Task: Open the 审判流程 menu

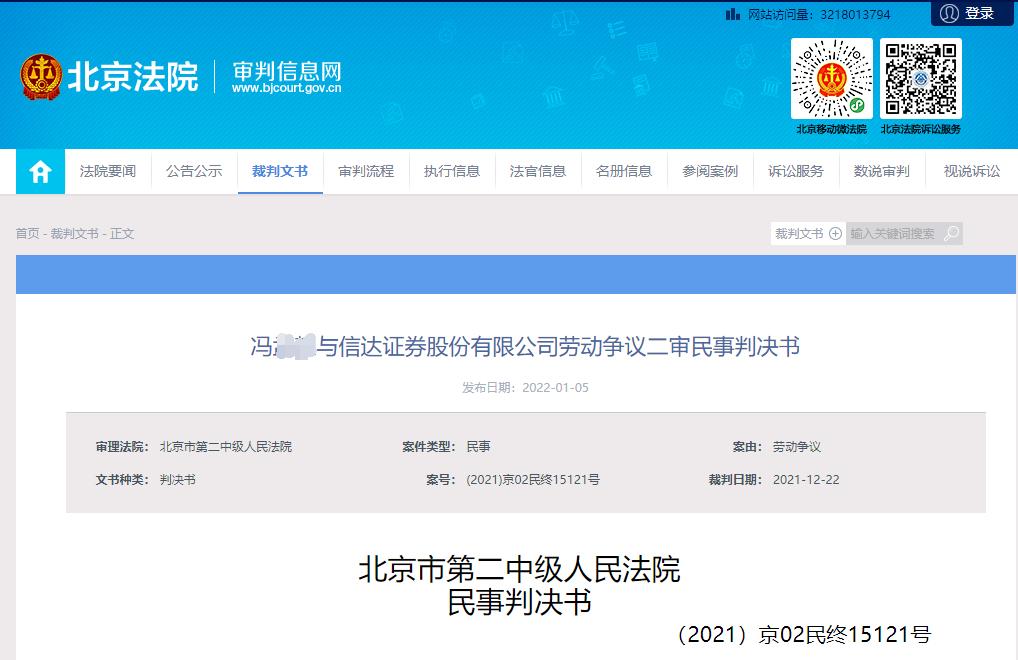Action: pos(366,171)
